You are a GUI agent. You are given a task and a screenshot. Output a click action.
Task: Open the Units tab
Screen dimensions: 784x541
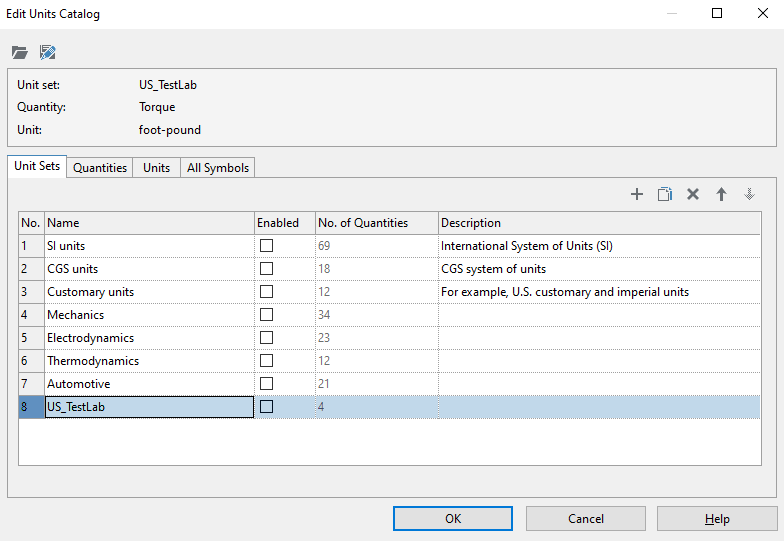coord(156,168)
